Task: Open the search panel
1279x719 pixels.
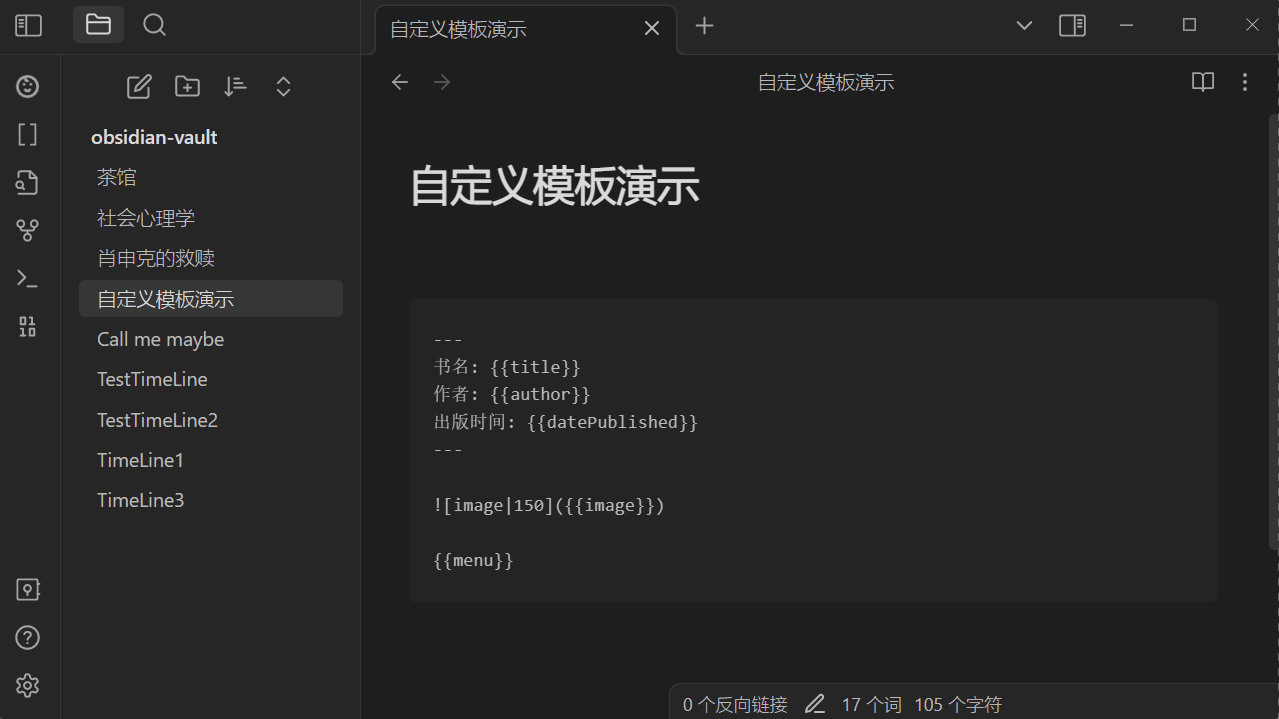Action: point(154,25)
